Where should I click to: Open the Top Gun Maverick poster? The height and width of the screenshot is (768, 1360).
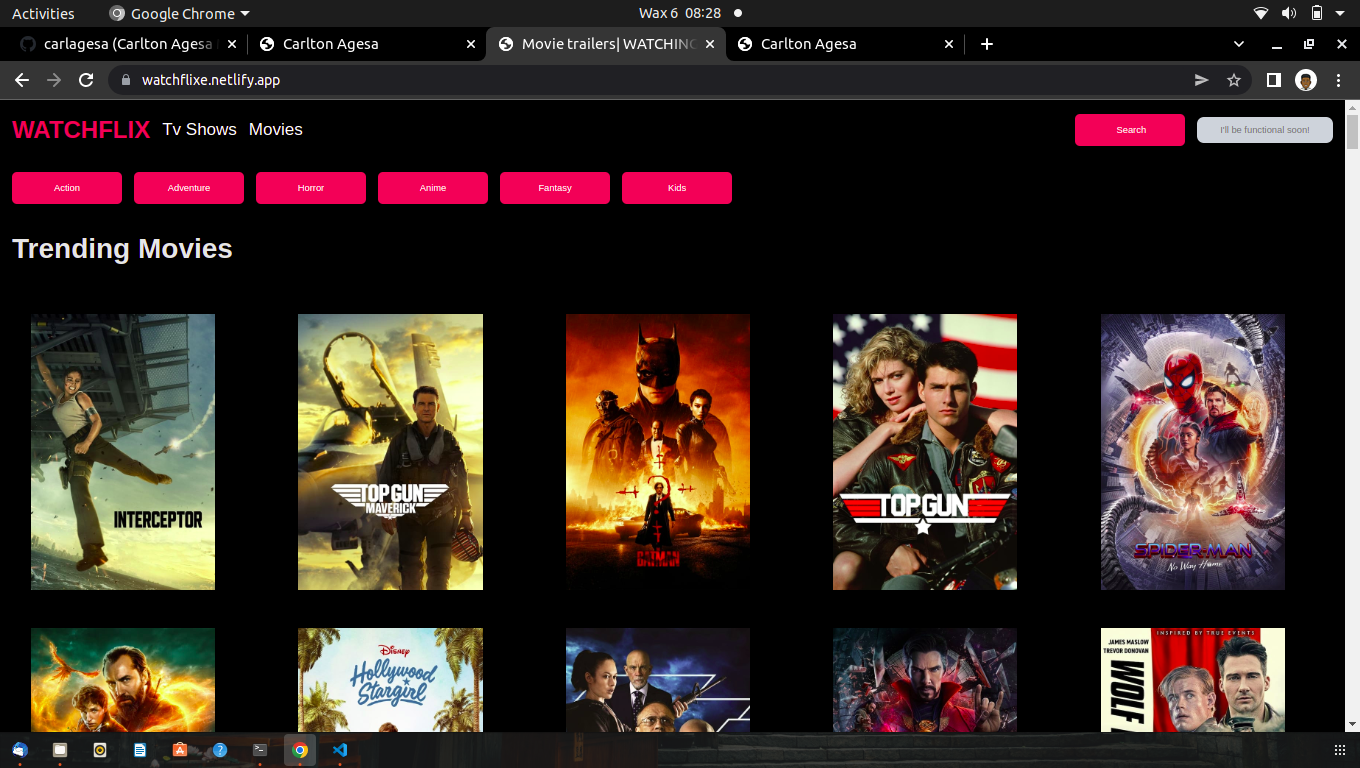click(x=390, y=452)
